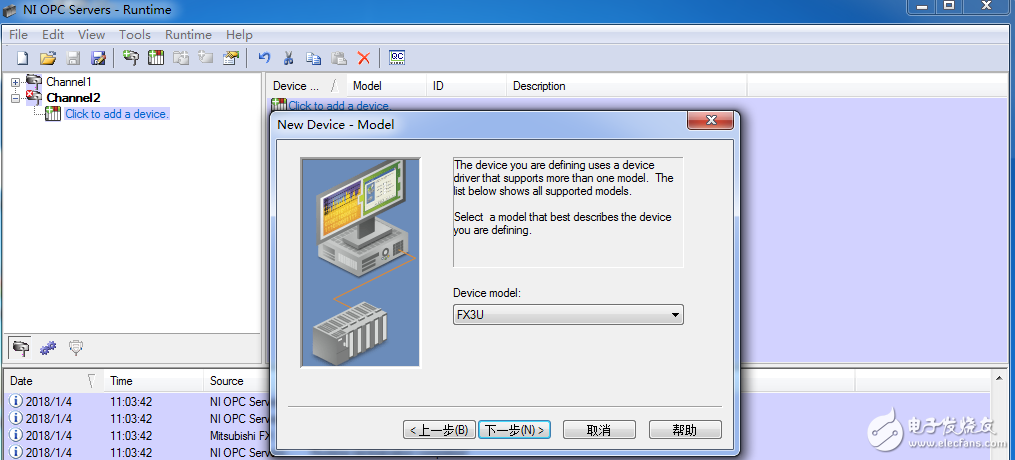The width and height of the screenshot is (1015, 460).
Task: Select the Channel1 tree label
Action: pos(69,82)
